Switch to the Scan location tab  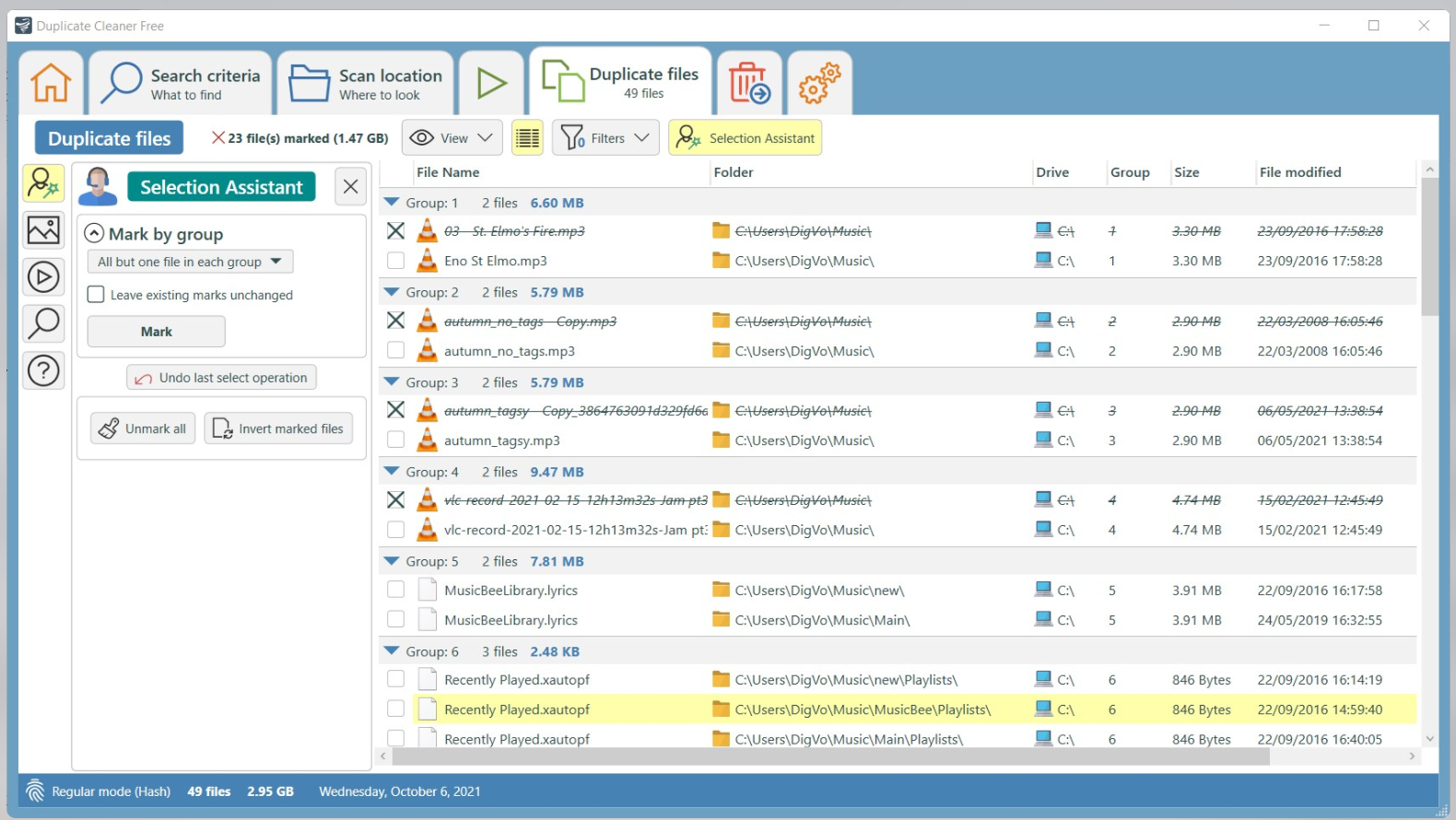pos(367,83)
